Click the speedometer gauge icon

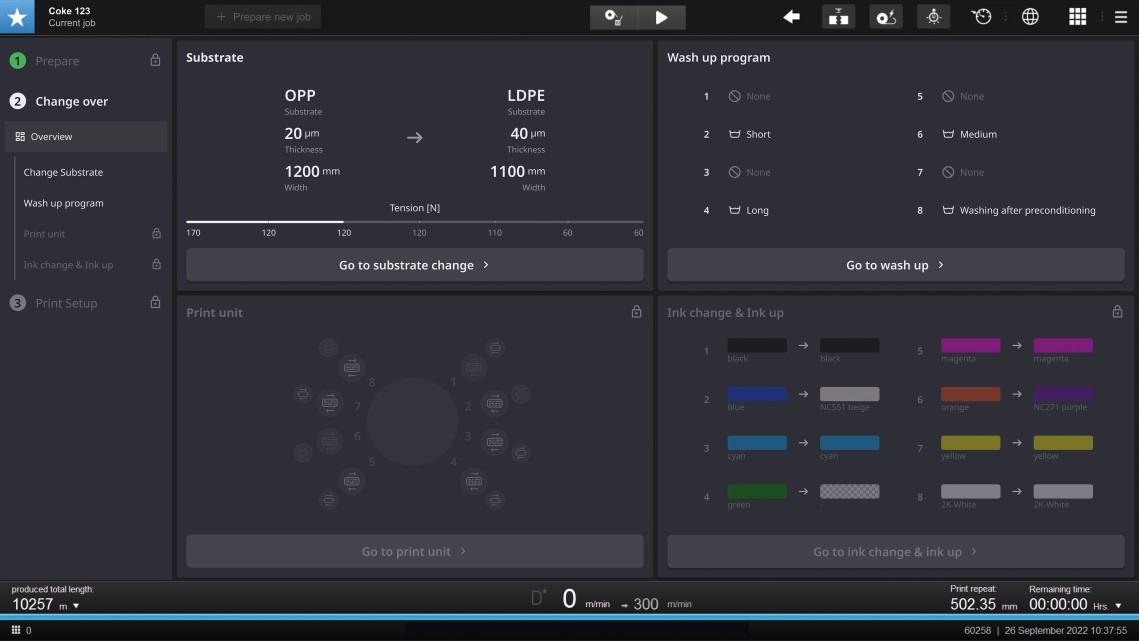pyautogui.click(x=981, y=17)
